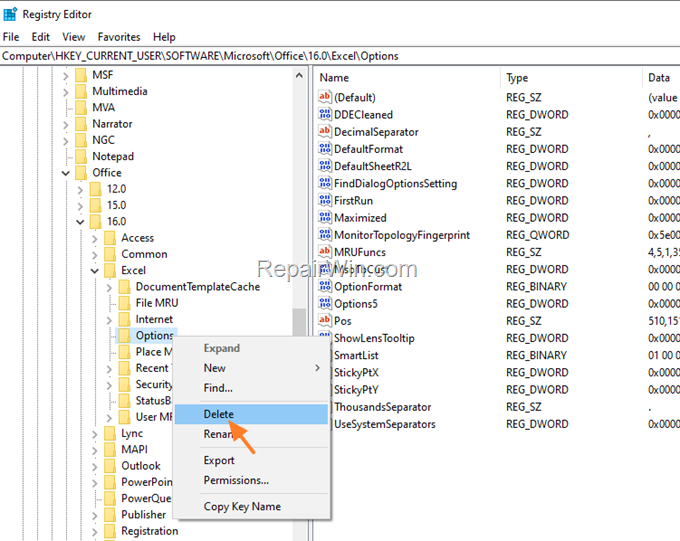Select the ShowLensTooltip value
680x541 pixels.
point(374,338)
